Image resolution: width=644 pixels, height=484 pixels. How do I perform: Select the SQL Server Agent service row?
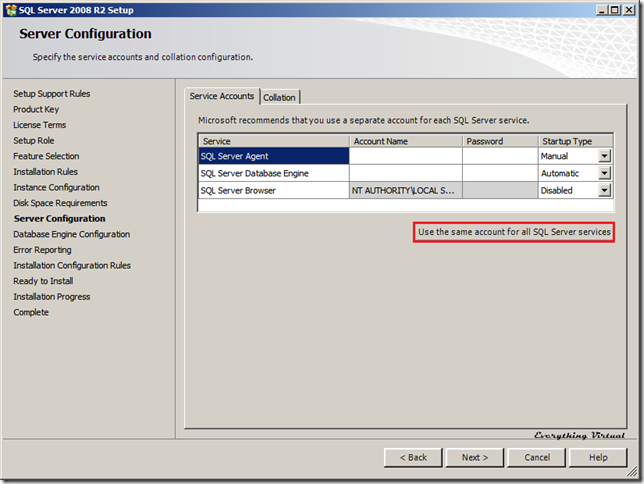coord(274,156)
